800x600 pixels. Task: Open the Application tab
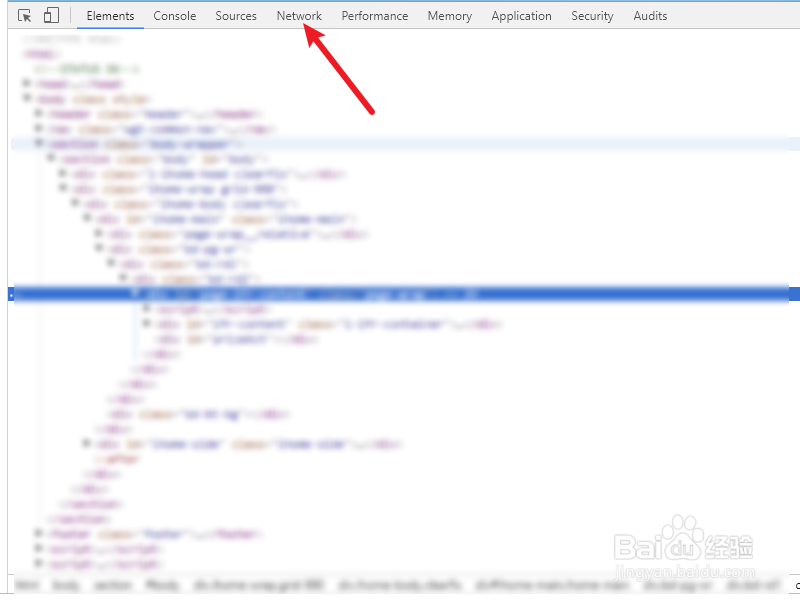click(x=521, y=16)
